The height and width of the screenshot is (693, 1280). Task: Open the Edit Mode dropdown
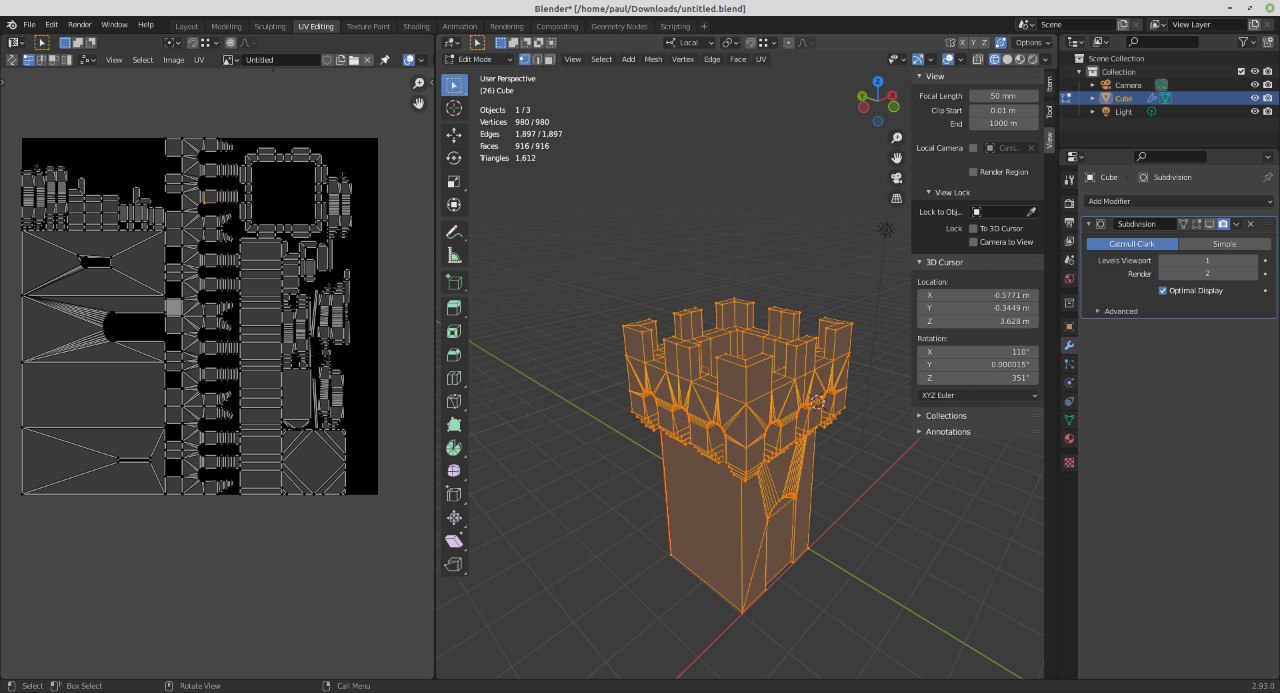click(x=479, y=60)
